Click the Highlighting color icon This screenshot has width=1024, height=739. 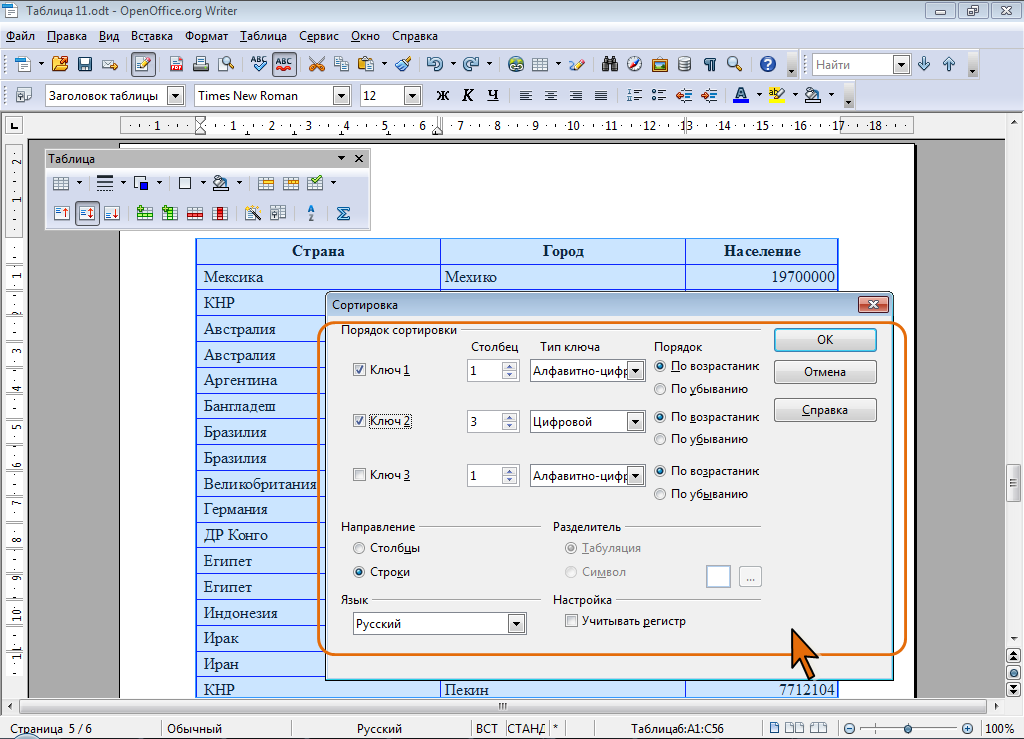(776, 95)
